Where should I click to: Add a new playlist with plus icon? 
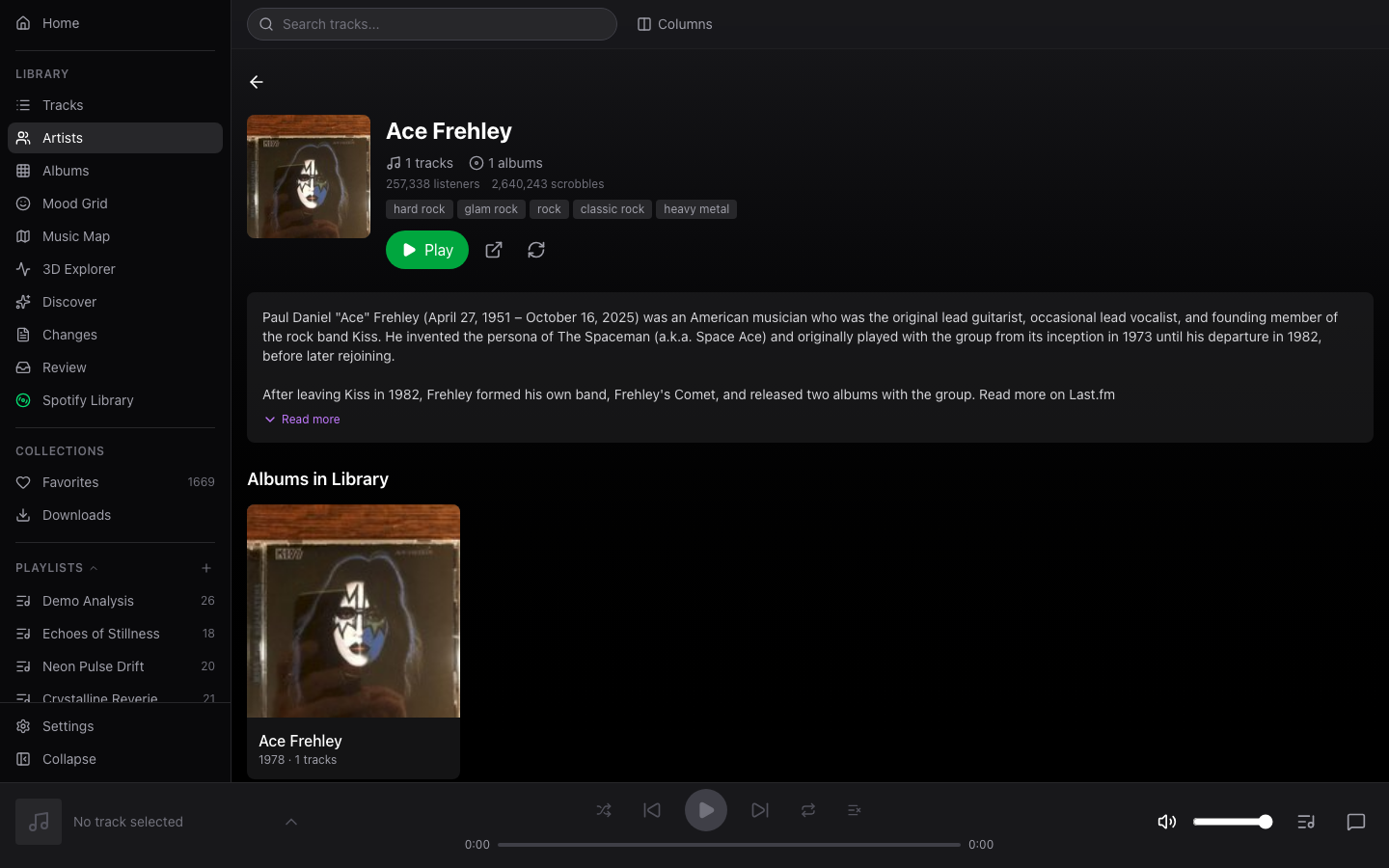point(206,568)
